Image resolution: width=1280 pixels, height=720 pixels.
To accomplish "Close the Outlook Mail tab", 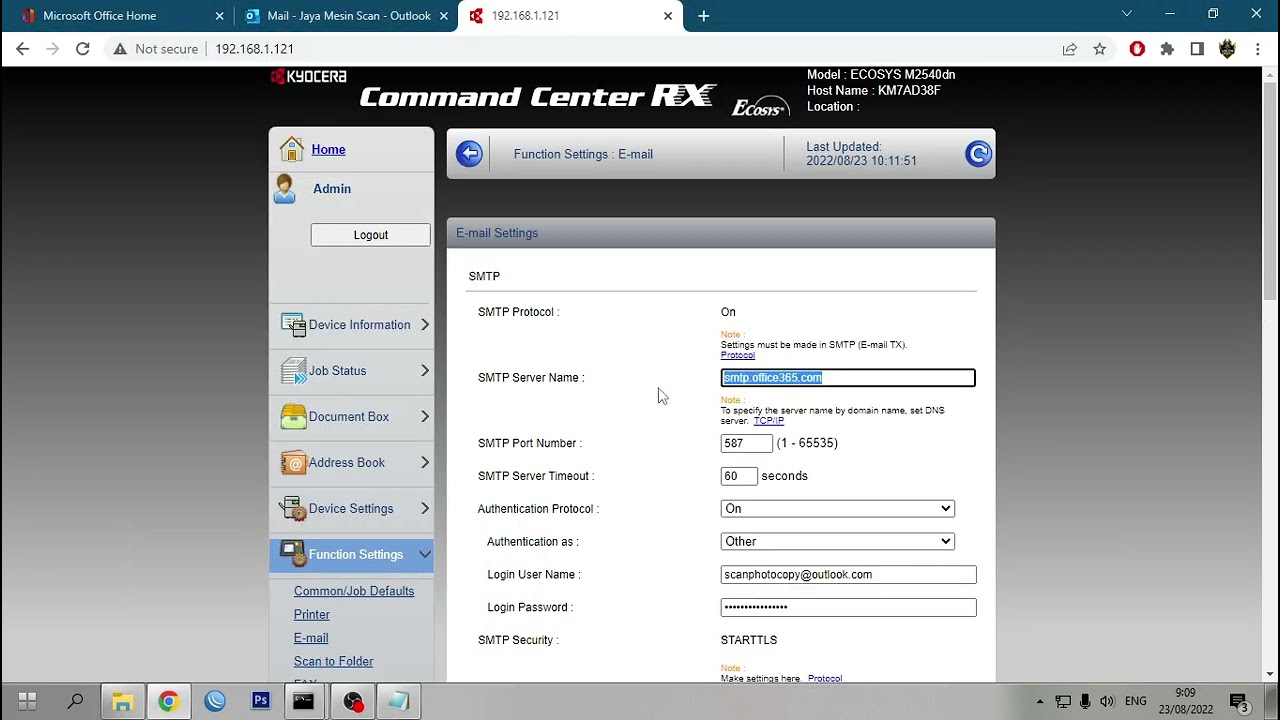I will click(444, 16).
